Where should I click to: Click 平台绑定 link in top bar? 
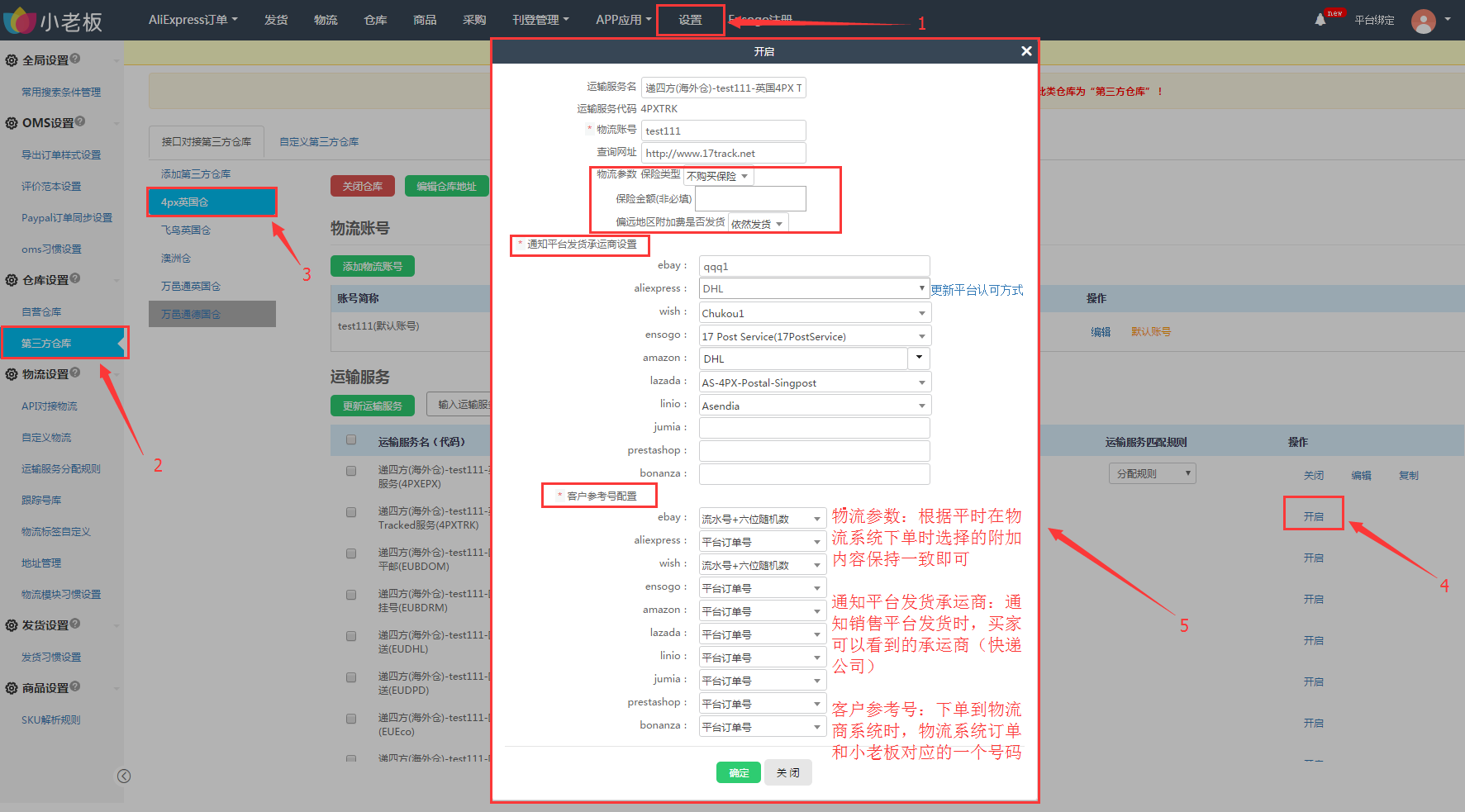pos(1374,20)
